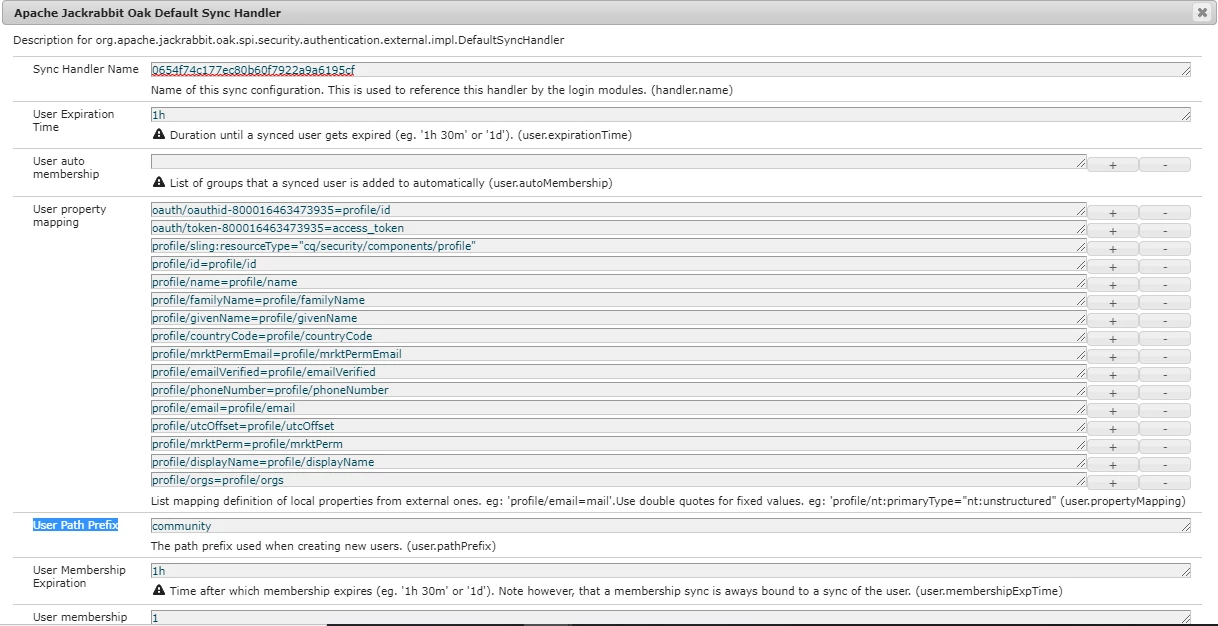1218x626 pixels.
Task: Close the Default Sync Handler dialog
Action: 1201,13
